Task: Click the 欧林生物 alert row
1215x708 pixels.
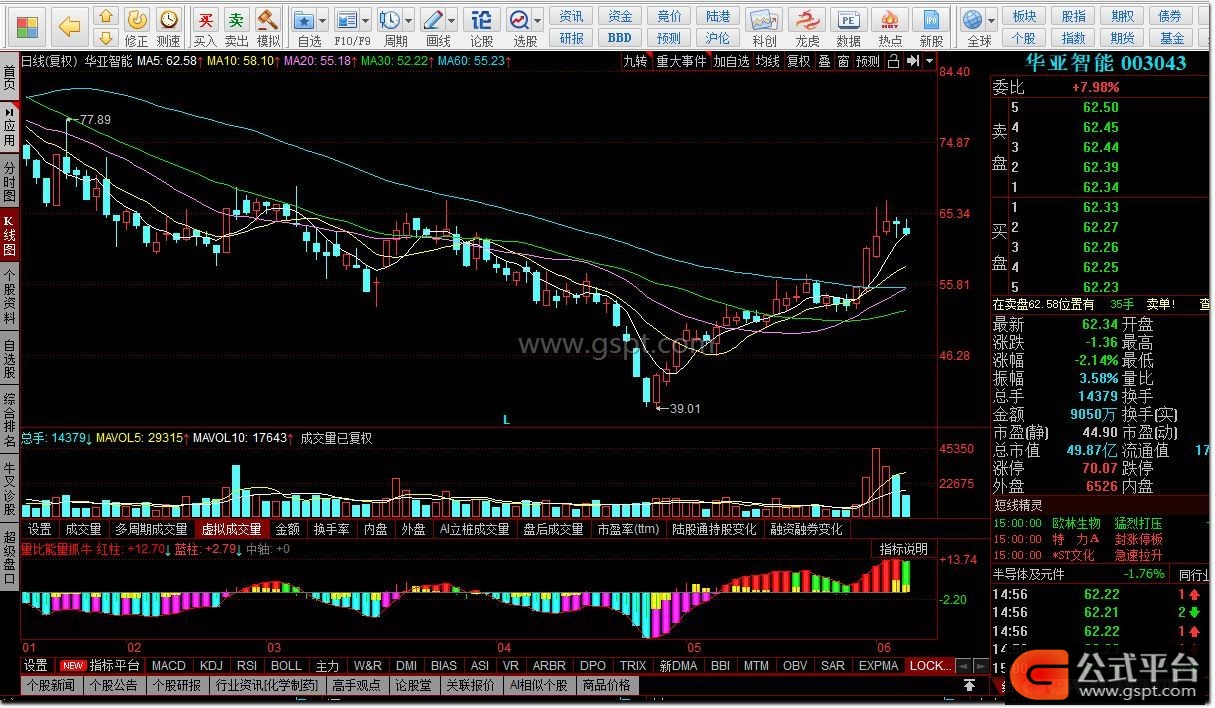Action: point(1100,523)
